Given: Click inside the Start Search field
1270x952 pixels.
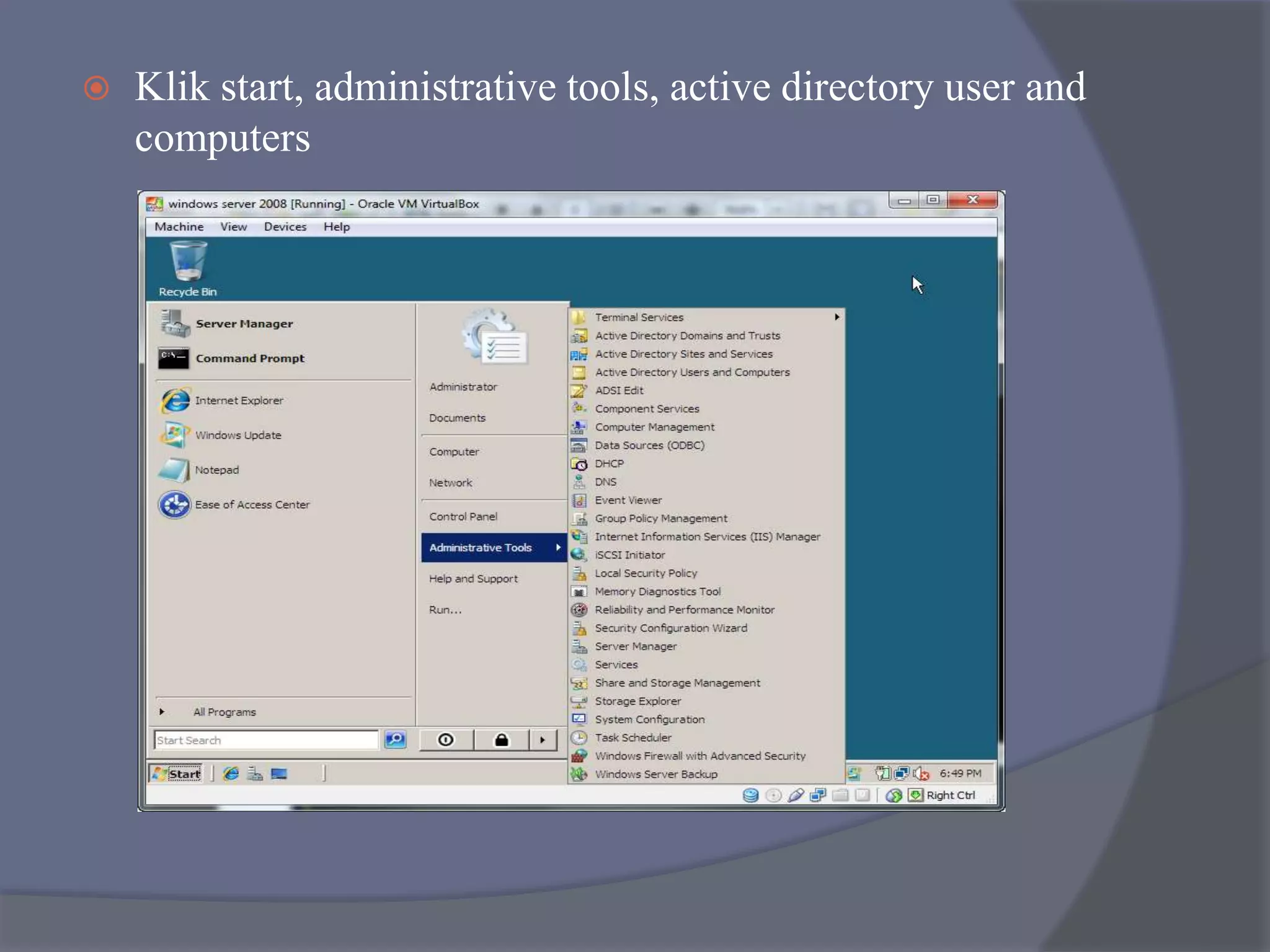Looking at the screenshot, I should pyautogui.click(x=266, y=739).
